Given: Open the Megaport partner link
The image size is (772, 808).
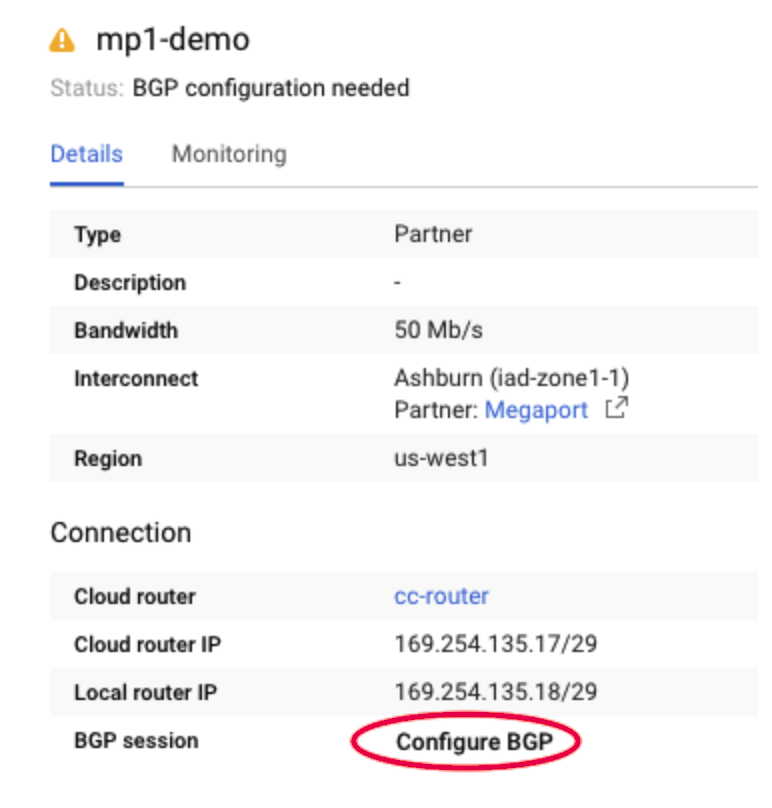Looking at the screenshot, I should pos(537,409).
